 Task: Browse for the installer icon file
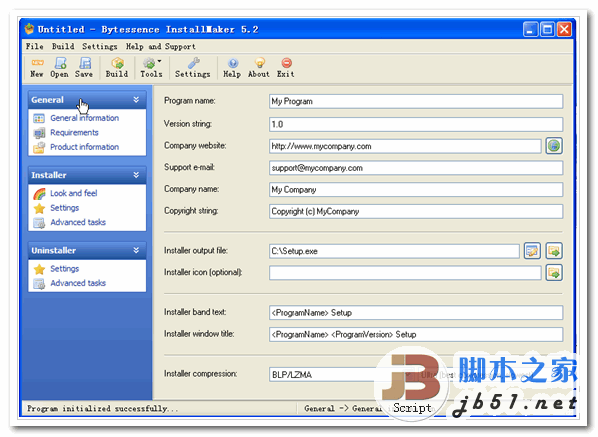(x=554, y=273)
